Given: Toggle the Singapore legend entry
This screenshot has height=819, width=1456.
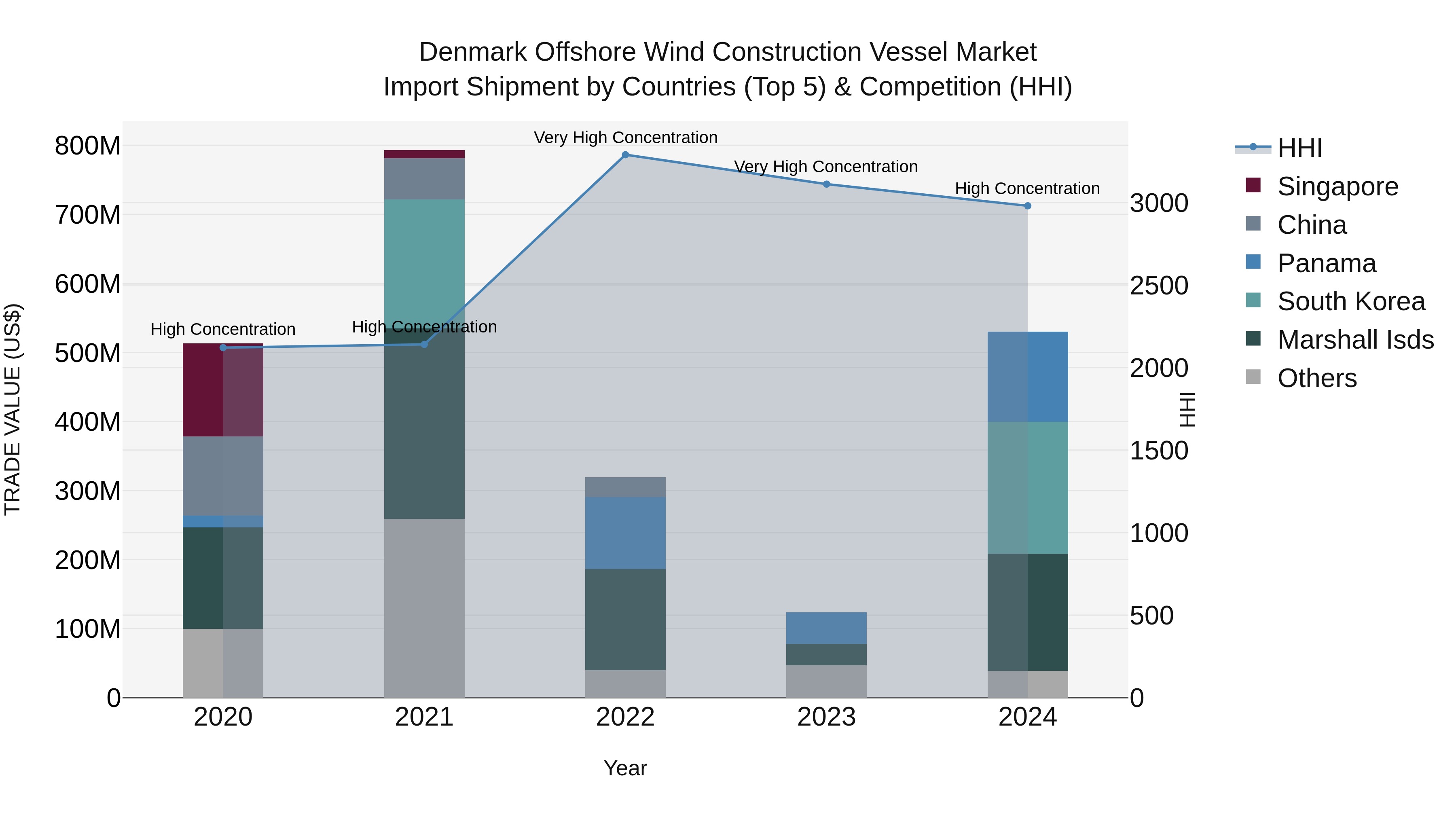Looking at the screenshot, I should (x=1321, y=186).
